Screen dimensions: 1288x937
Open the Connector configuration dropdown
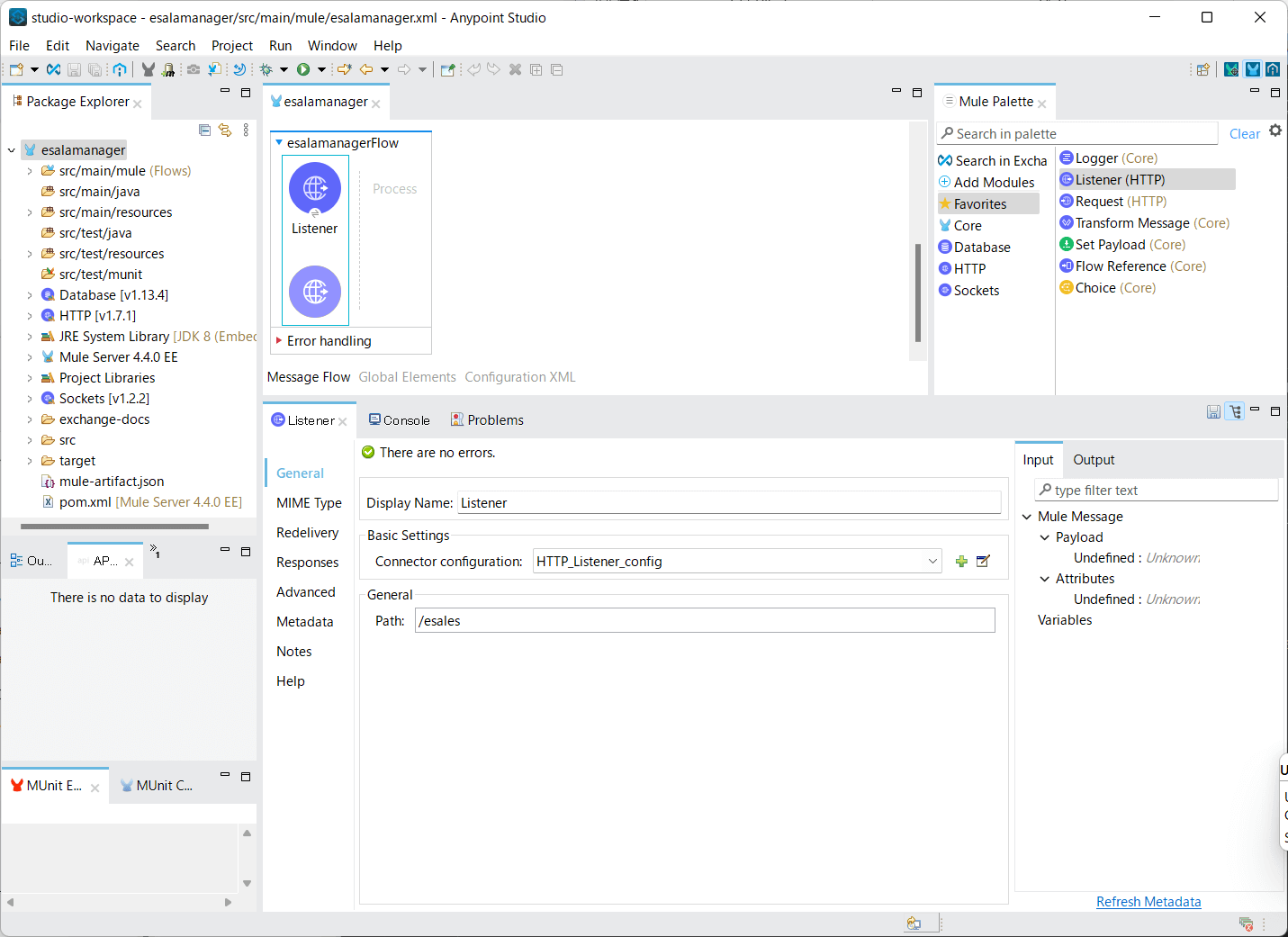point(932,562)
